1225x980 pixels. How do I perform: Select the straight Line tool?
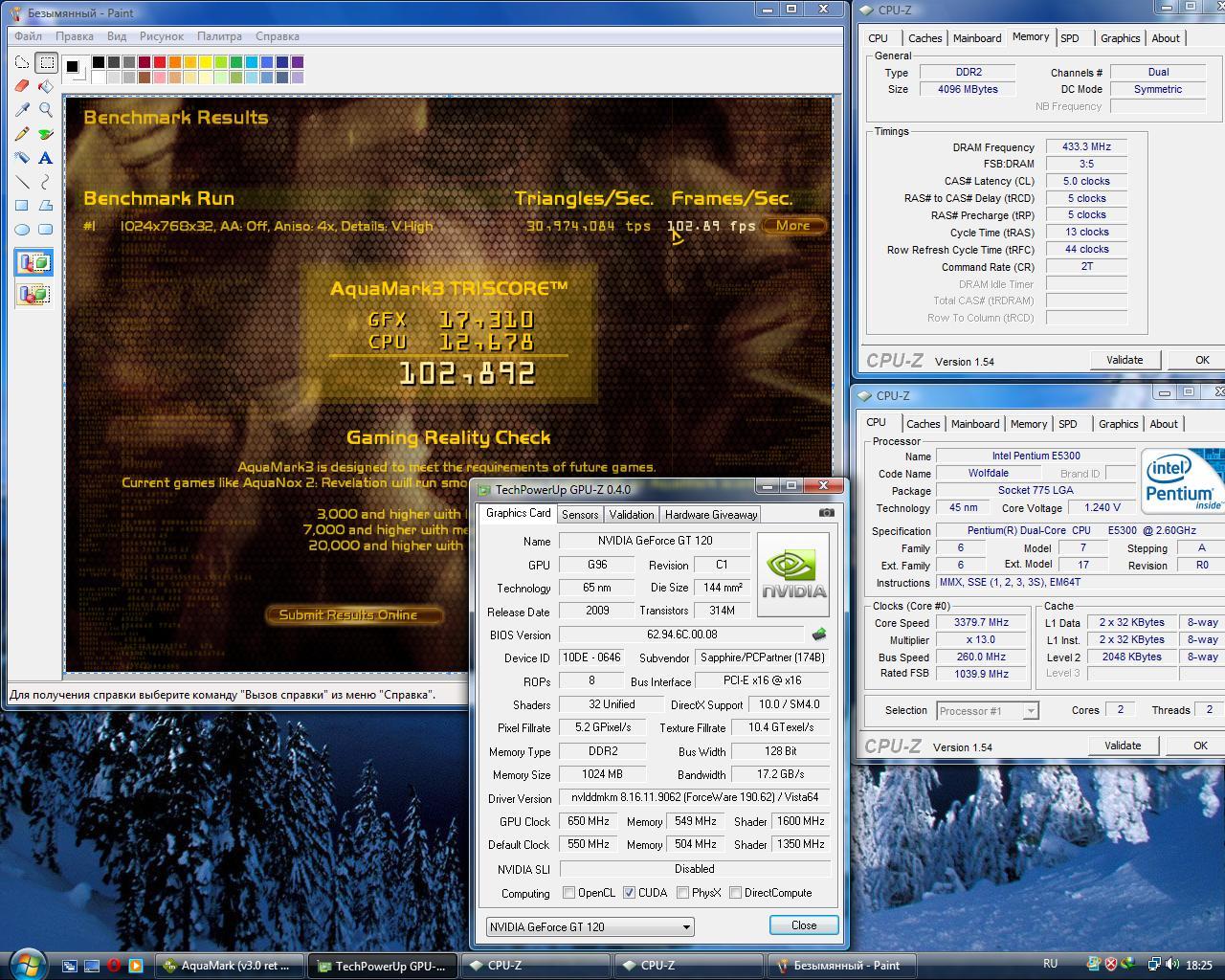[22, 182]
